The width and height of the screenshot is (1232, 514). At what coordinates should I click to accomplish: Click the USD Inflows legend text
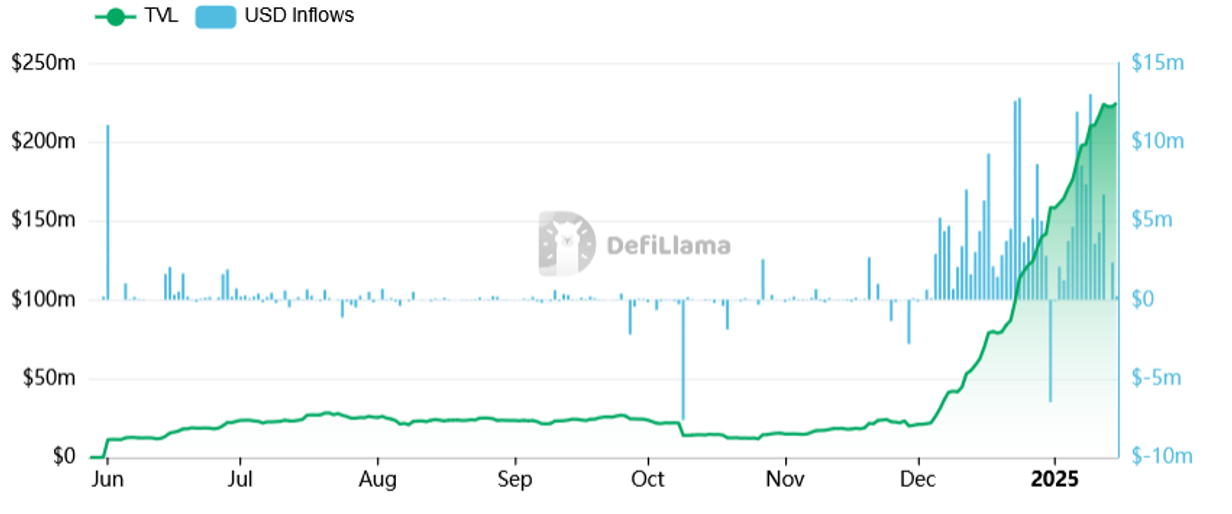tap(298, 16)
